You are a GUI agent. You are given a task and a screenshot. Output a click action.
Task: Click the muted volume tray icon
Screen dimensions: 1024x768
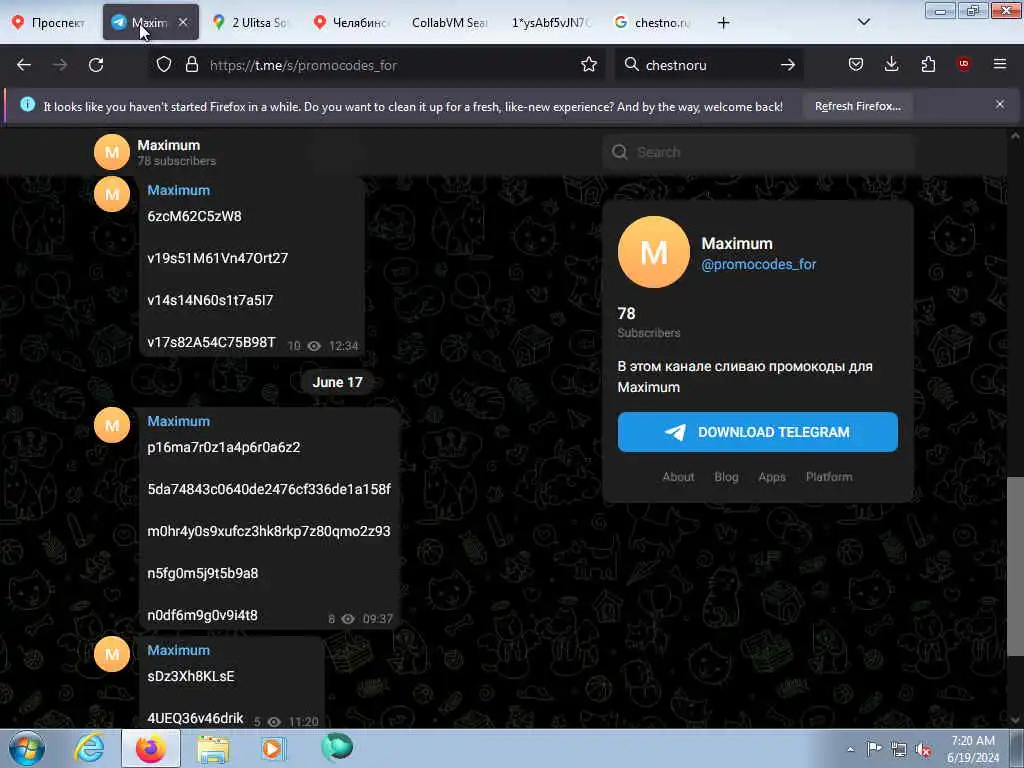click(923, 750)
